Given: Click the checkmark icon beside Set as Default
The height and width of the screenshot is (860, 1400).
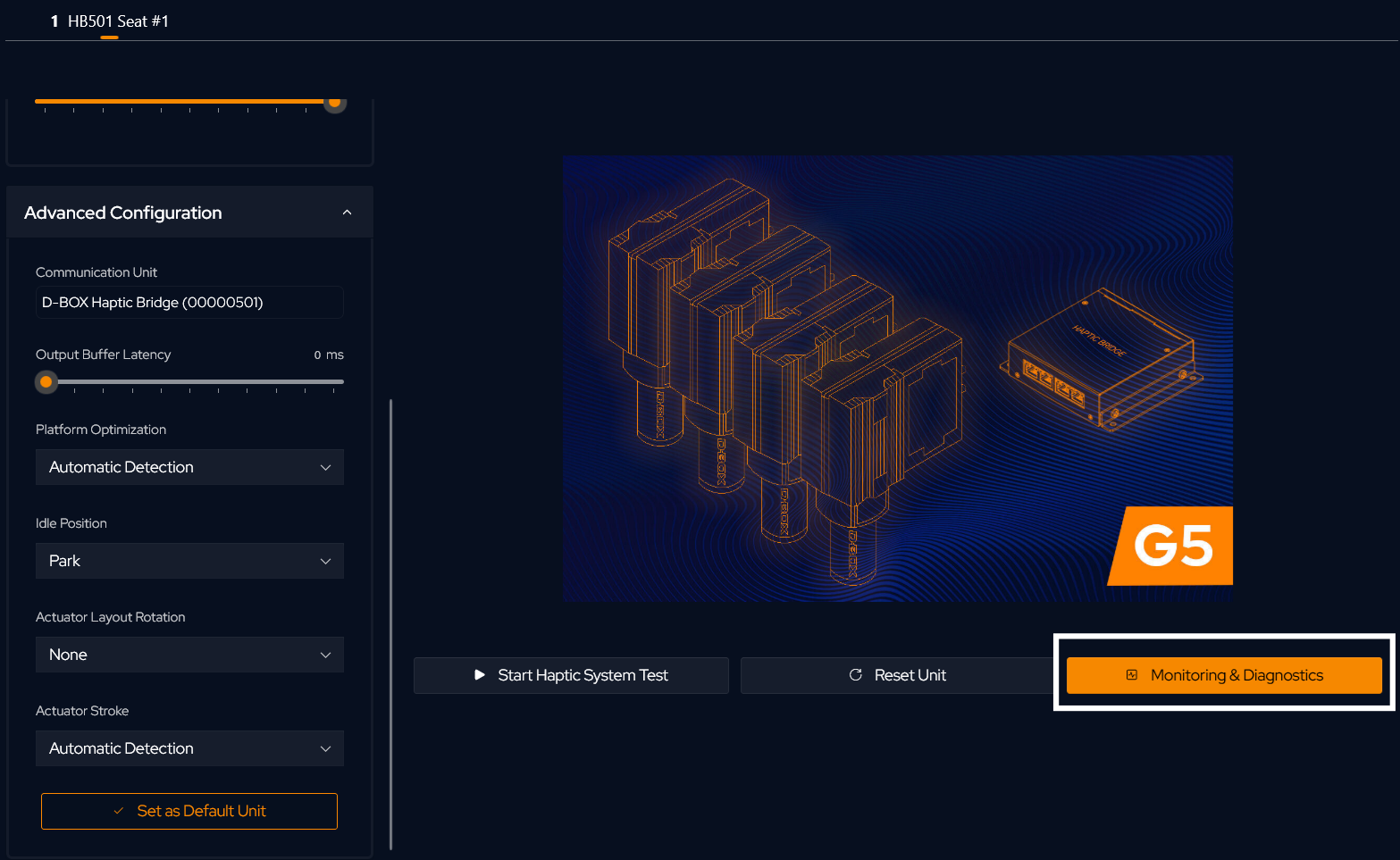Looking at the screenshot, I should (x=119, y=811).
